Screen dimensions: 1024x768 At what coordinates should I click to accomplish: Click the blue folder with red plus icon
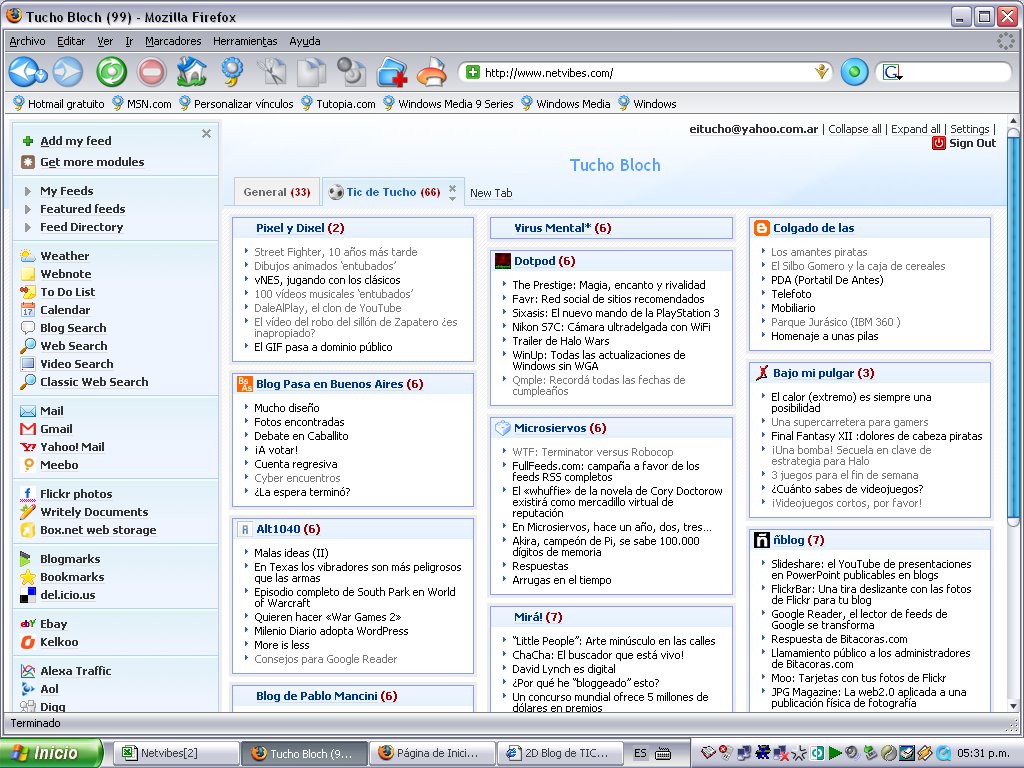(x=392, y=72)
